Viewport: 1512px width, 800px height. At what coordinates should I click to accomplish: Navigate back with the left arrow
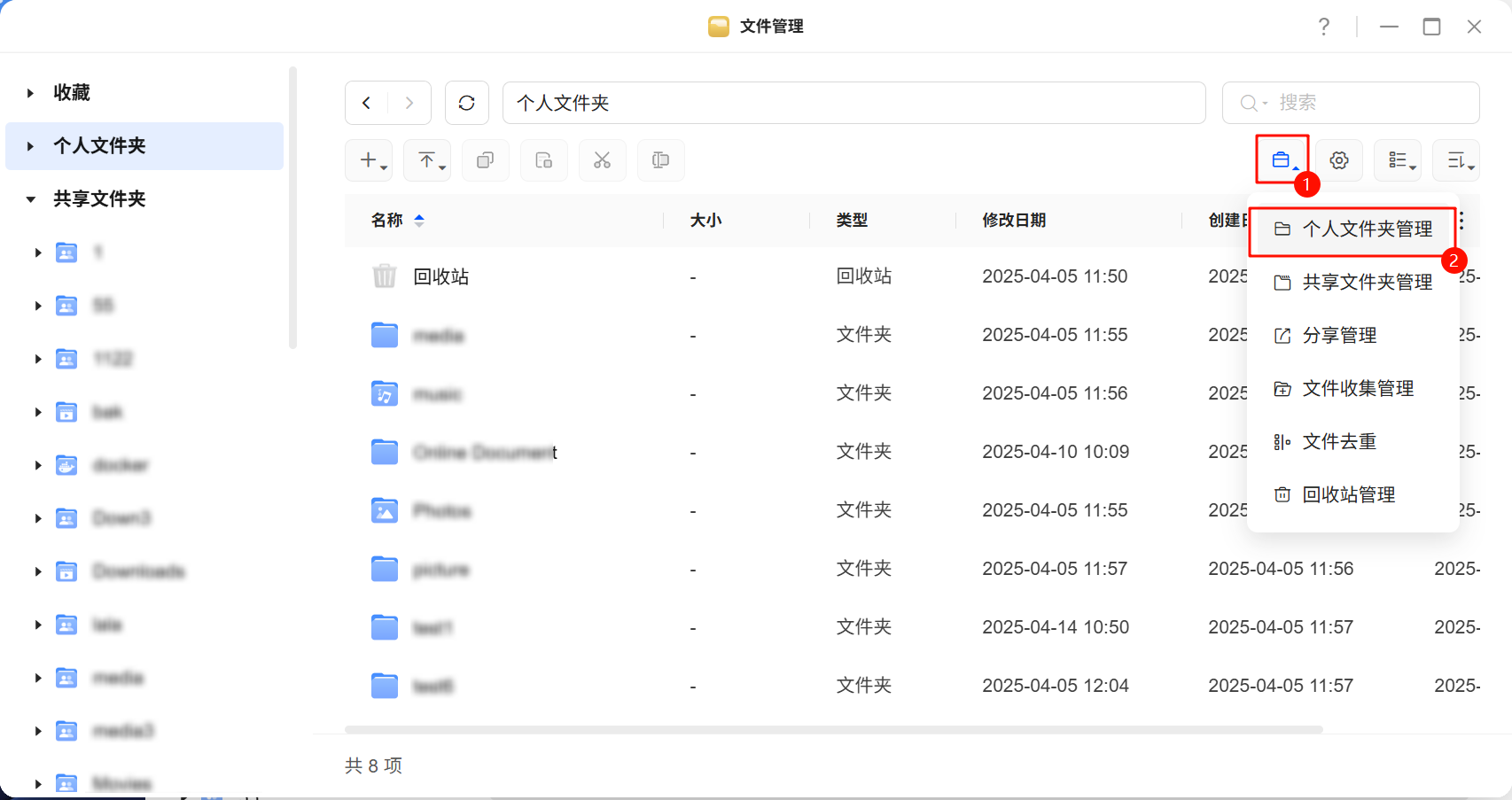367,103
